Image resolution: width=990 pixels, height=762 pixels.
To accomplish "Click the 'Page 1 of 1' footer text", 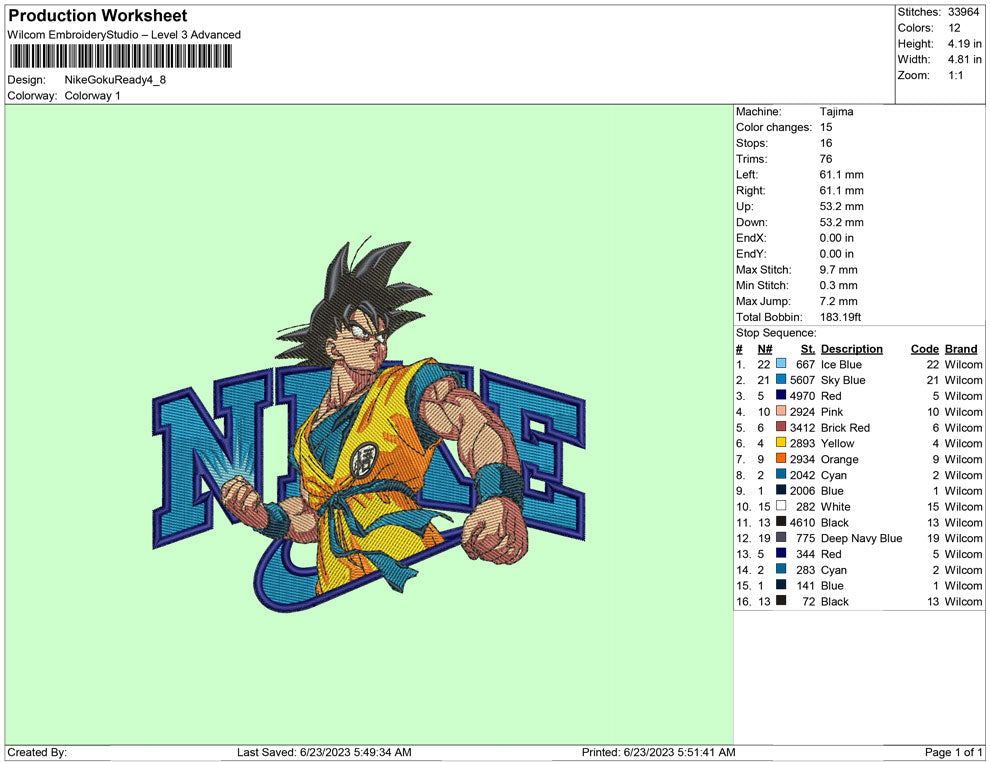I will [x=953, y=752].
